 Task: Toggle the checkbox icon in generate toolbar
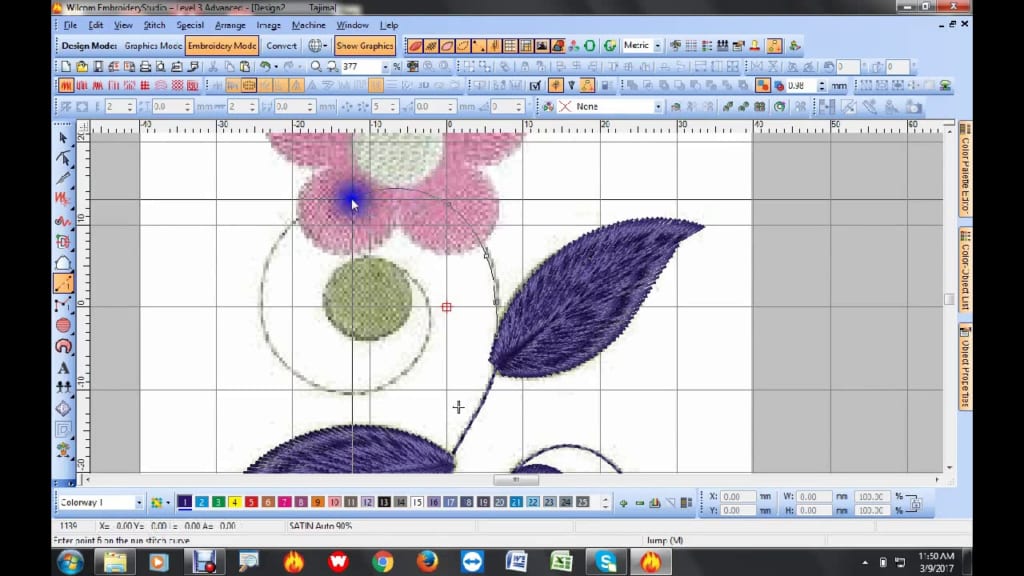coord(536,86)
